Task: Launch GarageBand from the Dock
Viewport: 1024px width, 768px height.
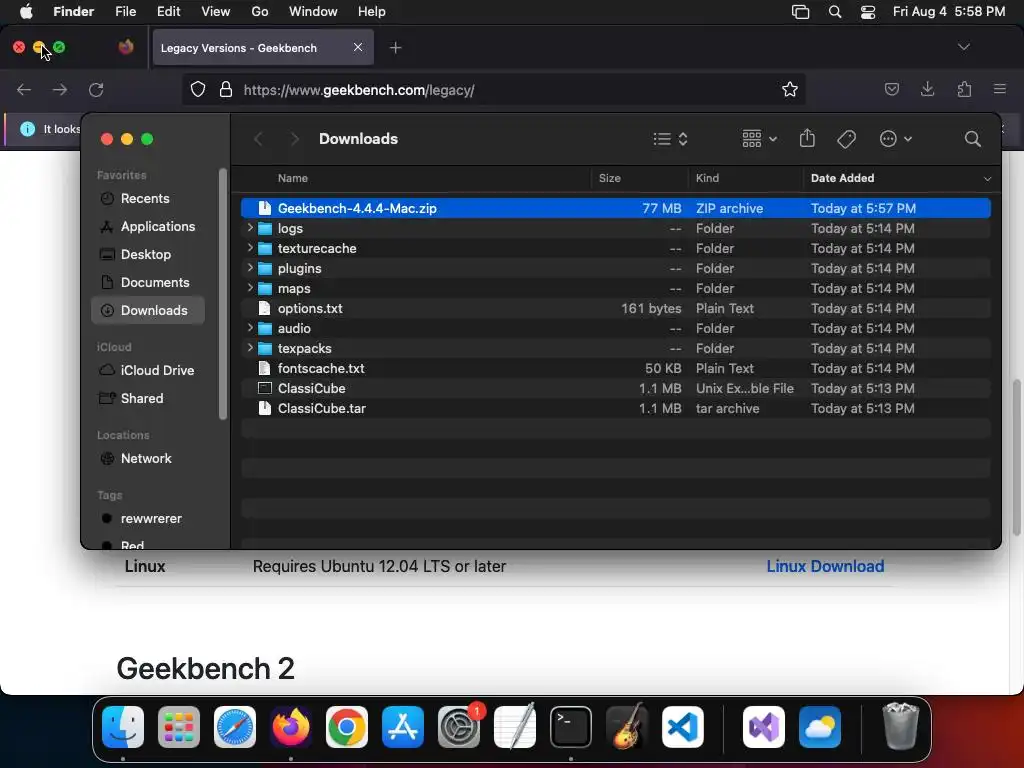Action: tap(627, 726)
